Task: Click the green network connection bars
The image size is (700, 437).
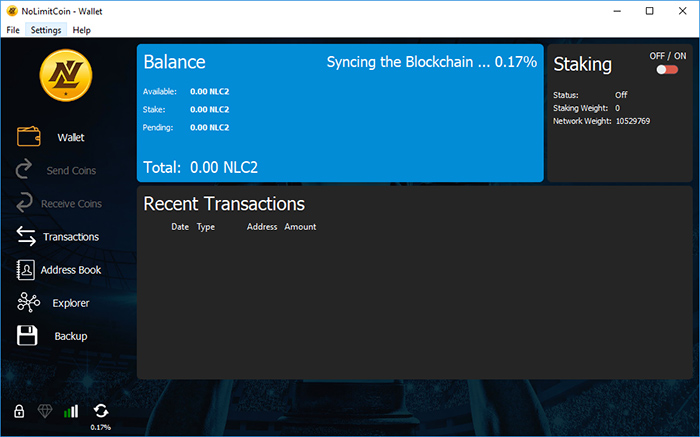Action: [71, 411]
